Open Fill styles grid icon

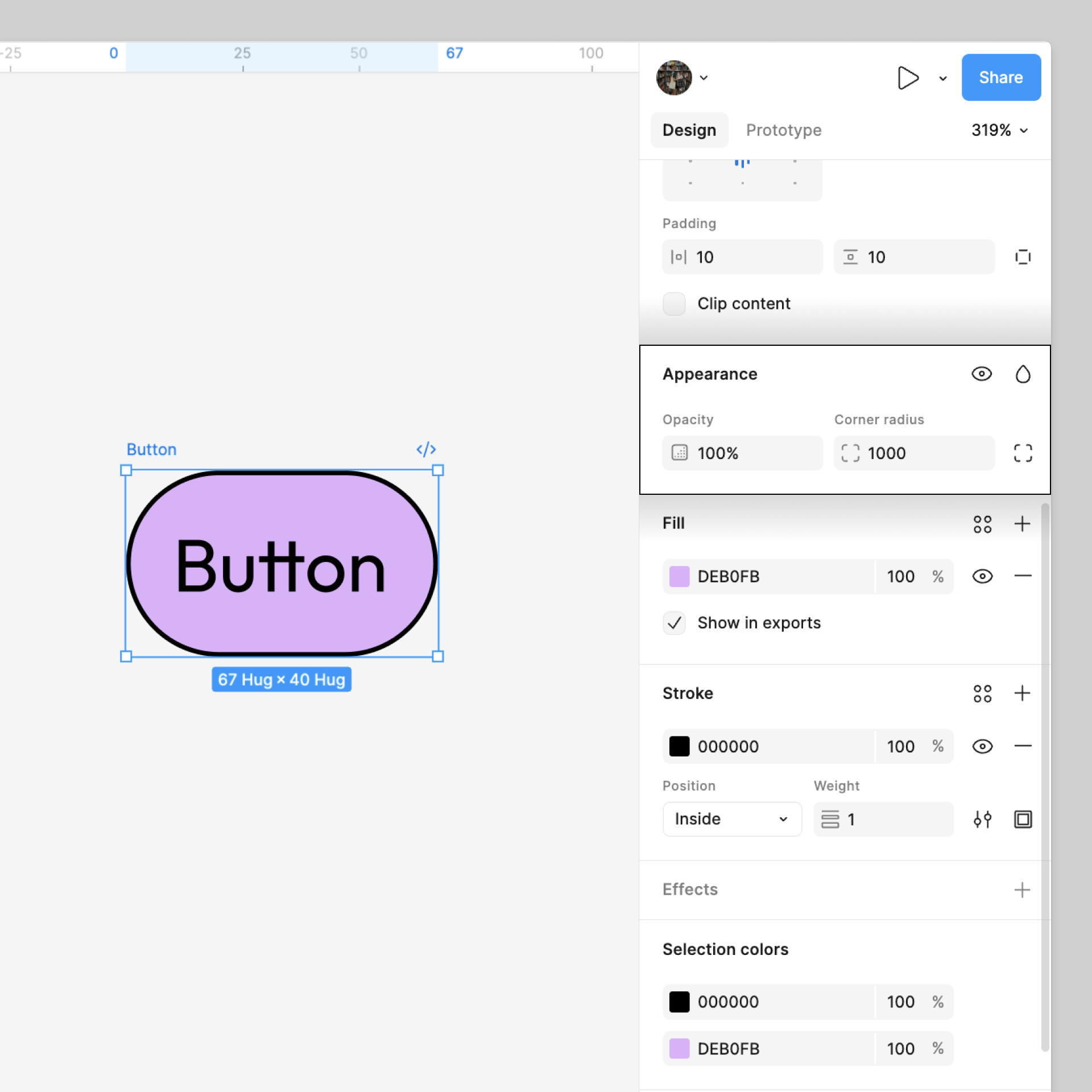(982, 523)
